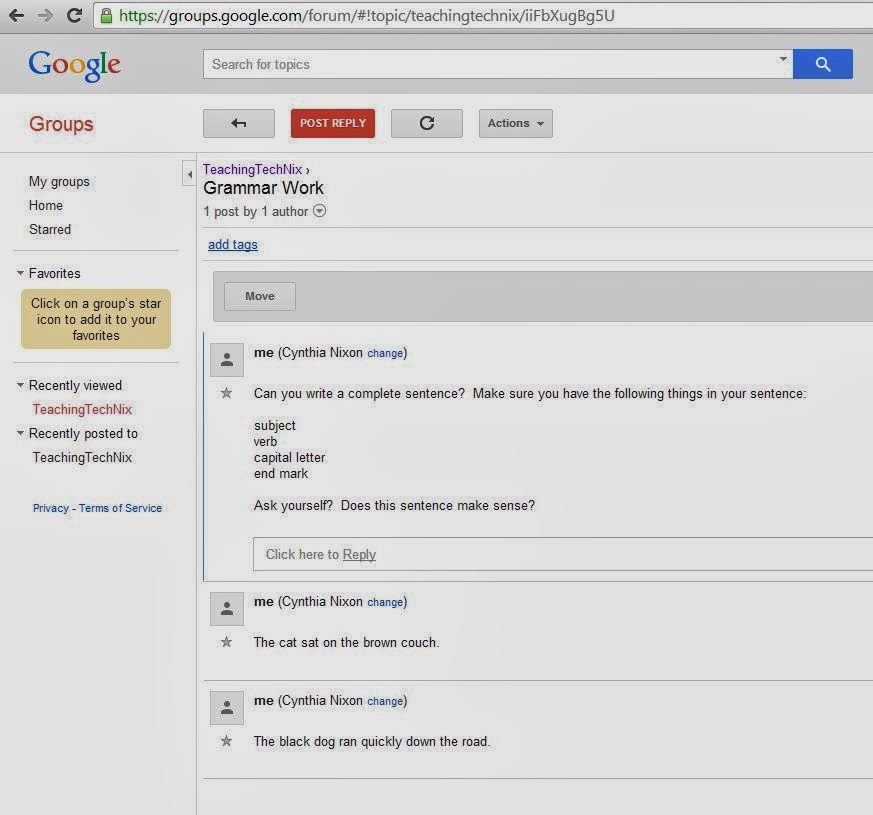Image resolution: width=873 pixels, height=815 pixels.
Task: Click the text 'The cat sat on the brown couch.'
Action: tap(346, 642)
